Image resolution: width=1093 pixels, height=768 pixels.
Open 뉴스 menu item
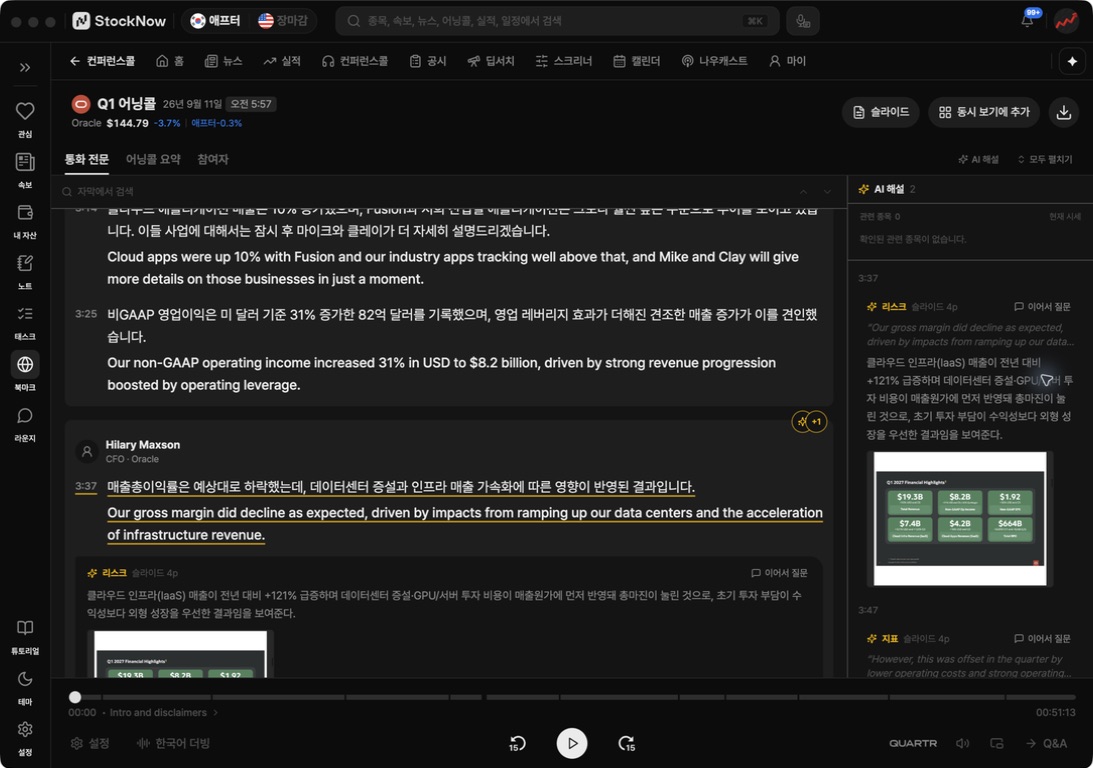coord(223,61)
